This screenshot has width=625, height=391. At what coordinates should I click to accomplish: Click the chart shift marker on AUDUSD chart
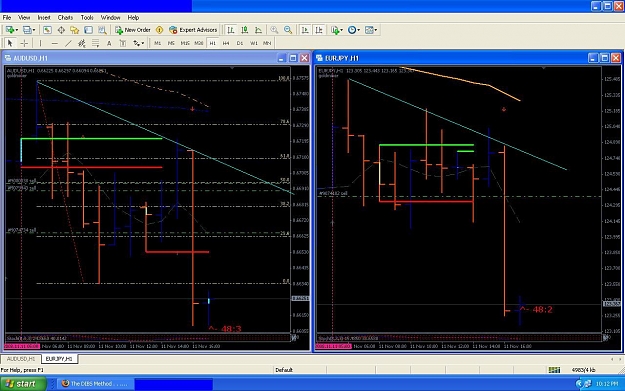[x=232, y=68]
